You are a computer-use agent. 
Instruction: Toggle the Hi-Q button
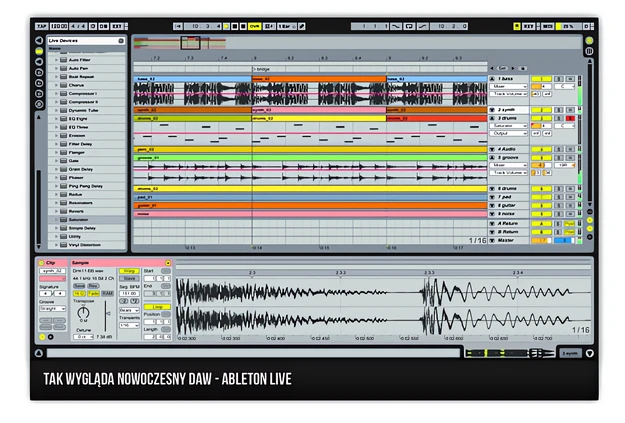coord(79,293)
